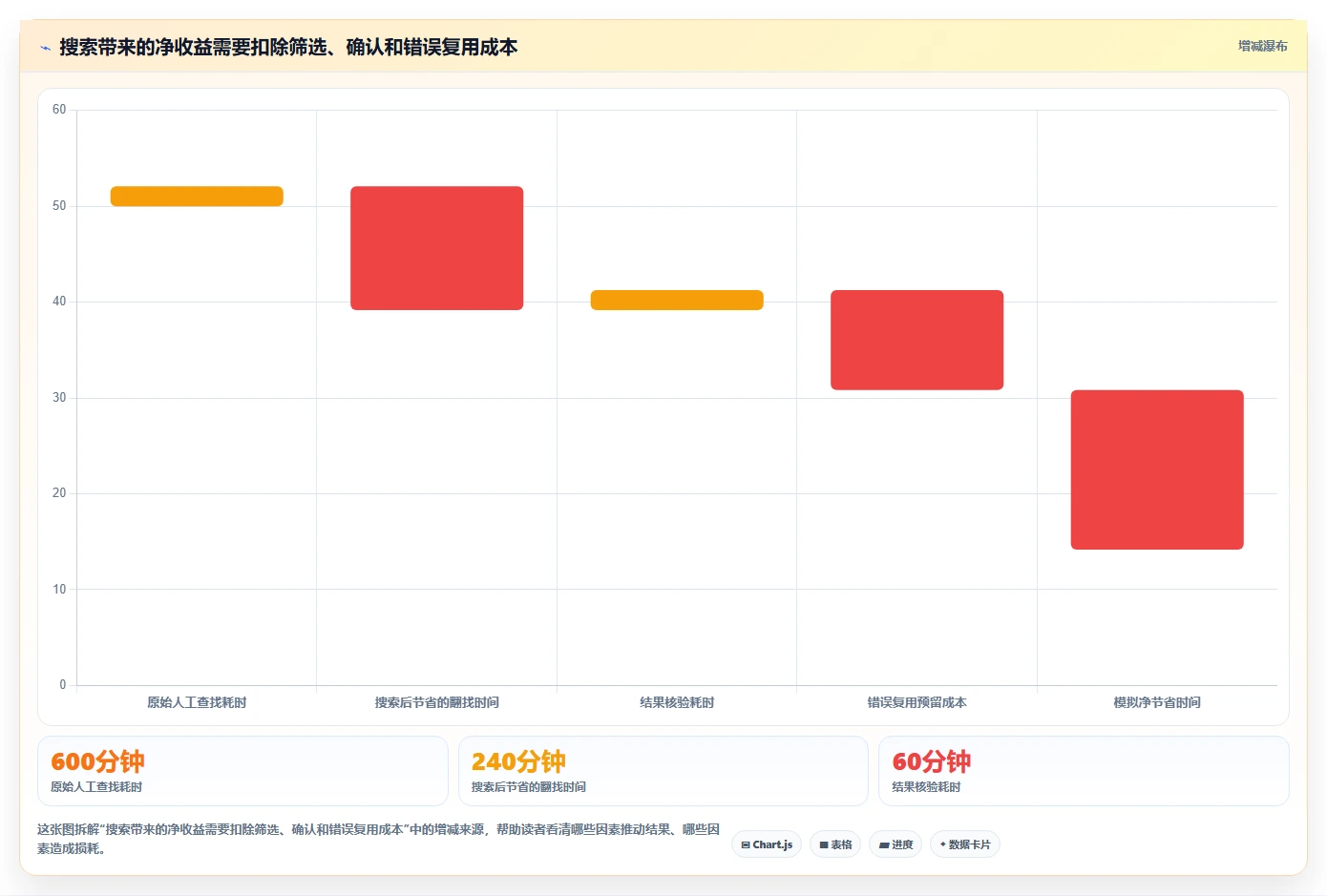Click x-axis label 错误复用预留成本
This screenshot has width=1327, height=896.
pyautogui.click(x=916, y=702)
